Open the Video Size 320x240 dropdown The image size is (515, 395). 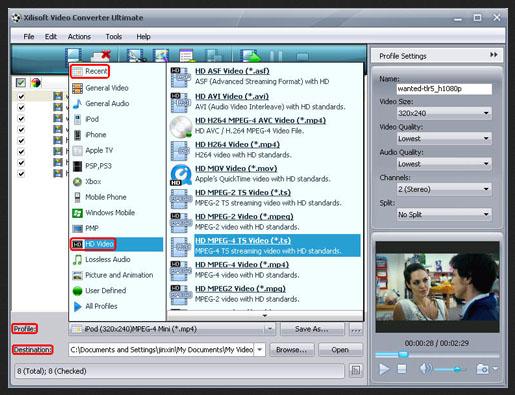pos(444,113)
